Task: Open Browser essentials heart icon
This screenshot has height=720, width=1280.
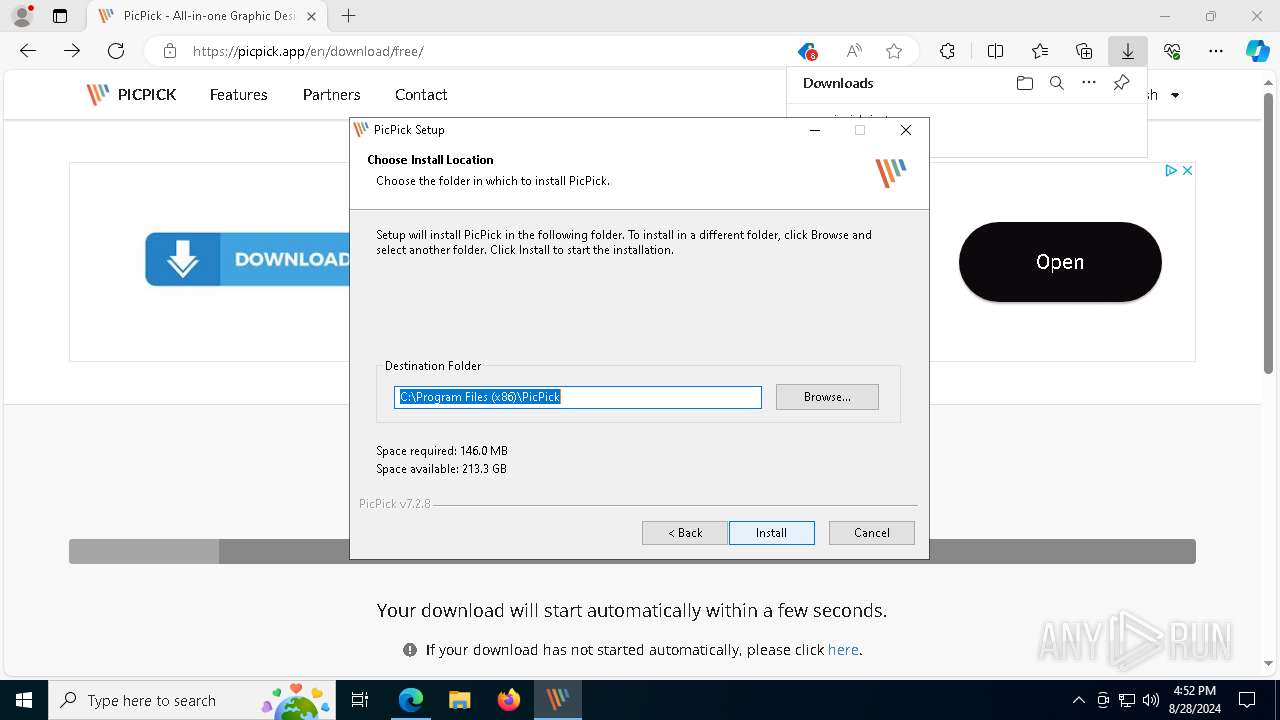Action: click(1172, 51)
